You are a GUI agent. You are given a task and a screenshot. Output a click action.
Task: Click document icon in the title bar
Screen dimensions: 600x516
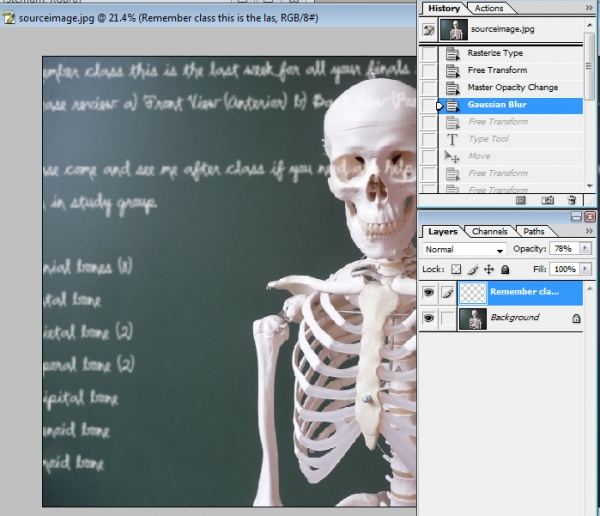(x=8, y=18)
